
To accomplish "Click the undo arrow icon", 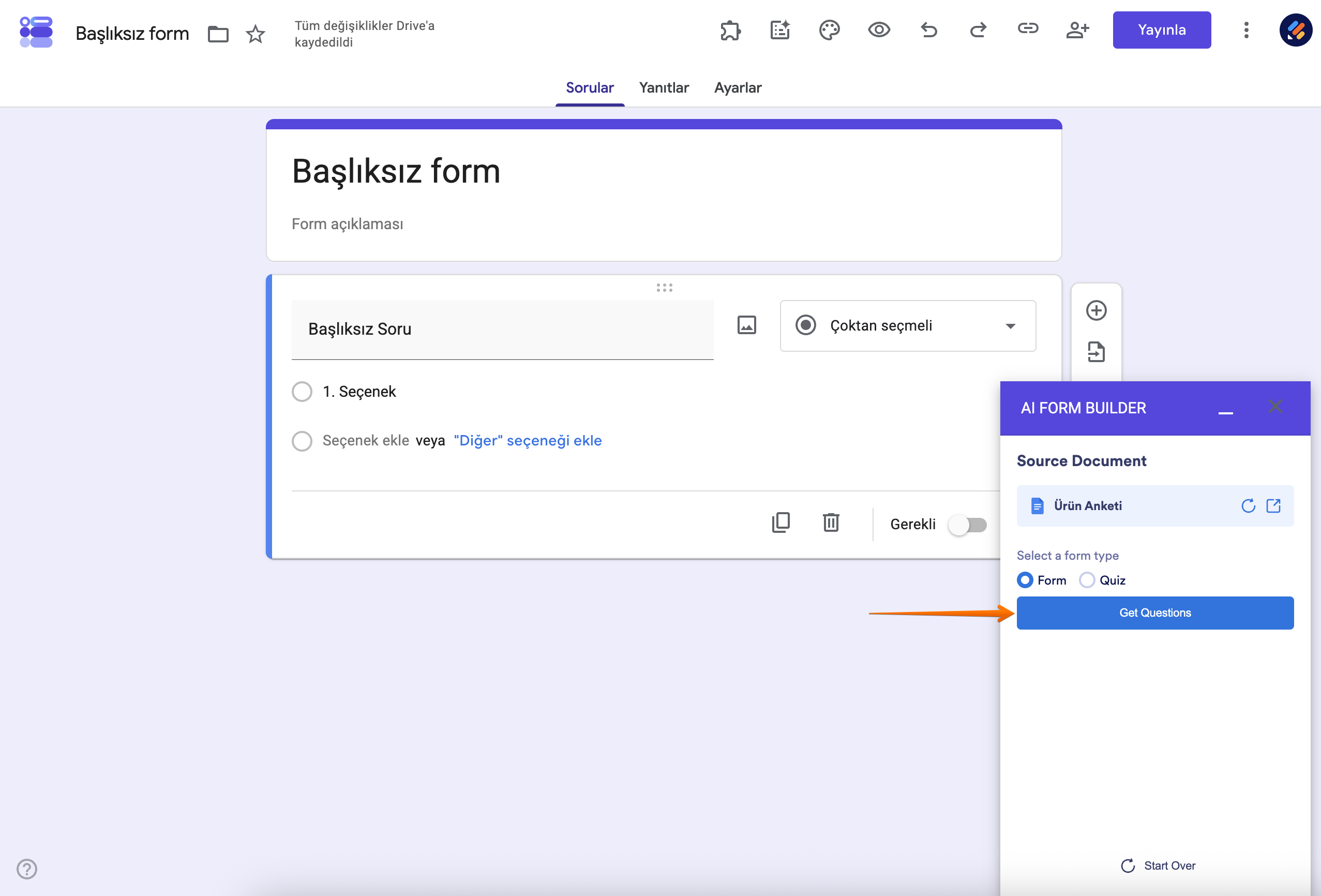I will [x=929, y=30].
